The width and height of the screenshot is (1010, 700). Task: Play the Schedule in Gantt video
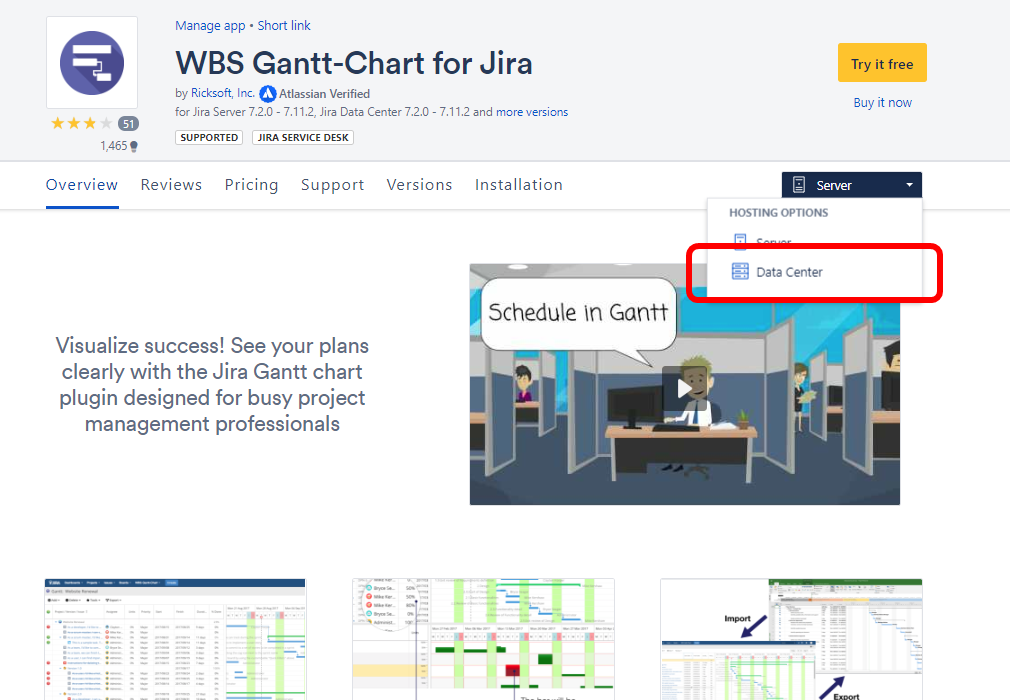pyautogui.click(x=684, y=388)
